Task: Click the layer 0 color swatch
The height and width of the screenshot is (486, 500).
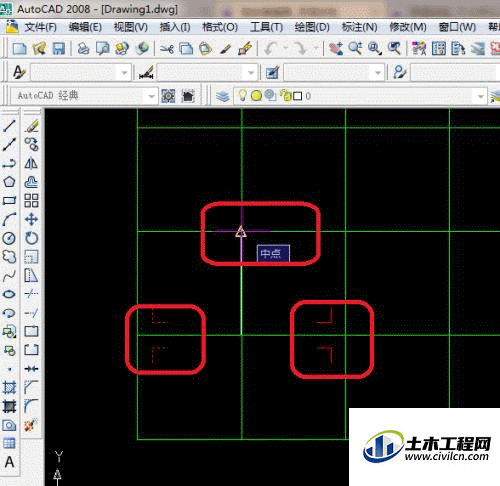Action: click(298, 96)
